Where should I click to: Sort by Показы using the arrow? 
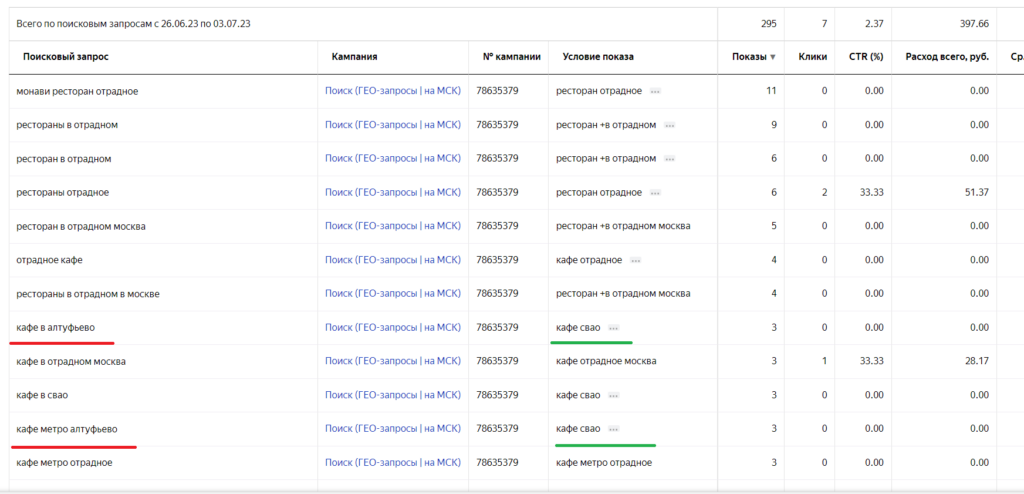773,58
